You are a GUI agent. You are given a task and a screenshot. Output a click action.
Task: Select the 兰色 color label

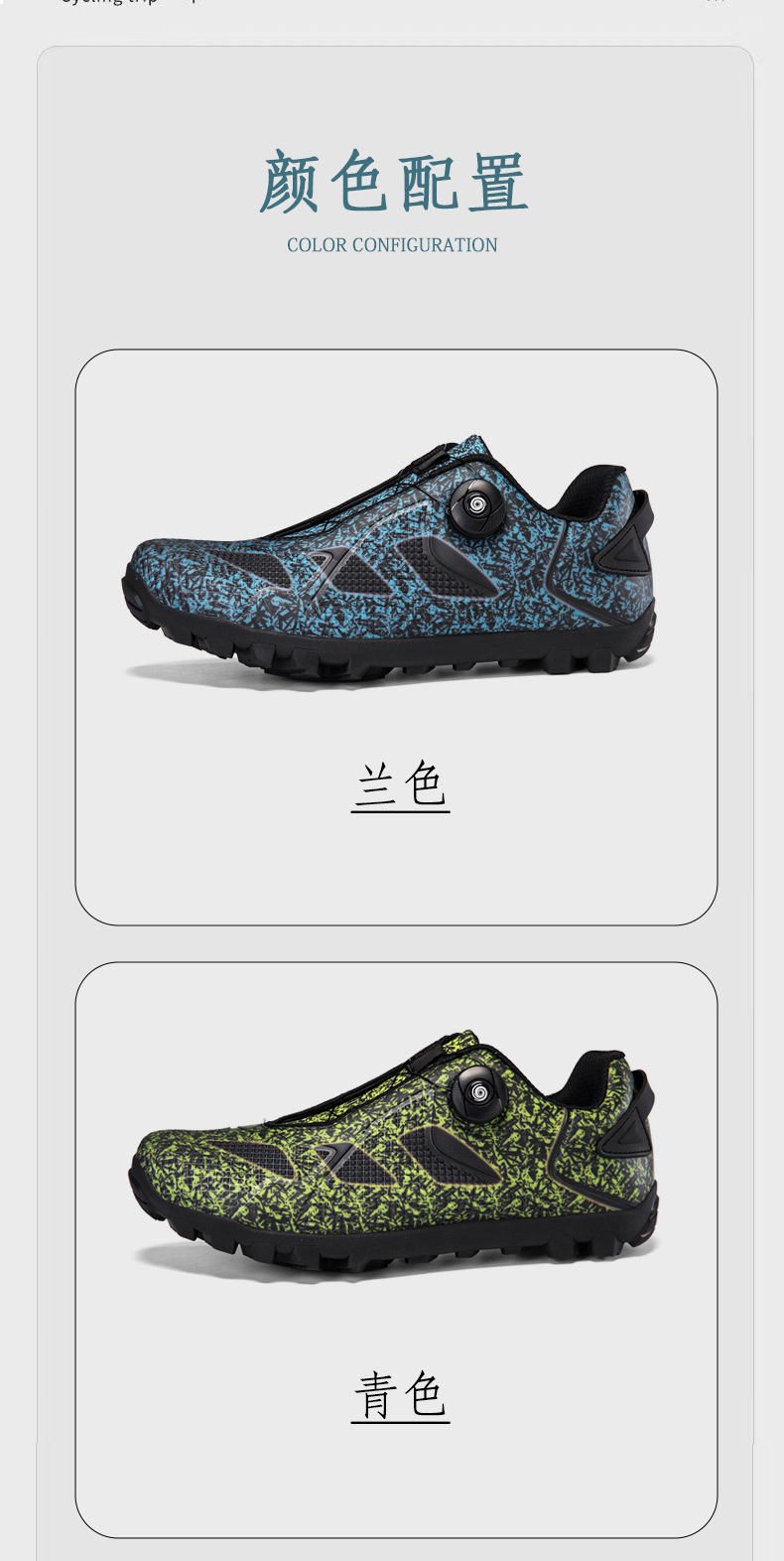tap(400, 785)
